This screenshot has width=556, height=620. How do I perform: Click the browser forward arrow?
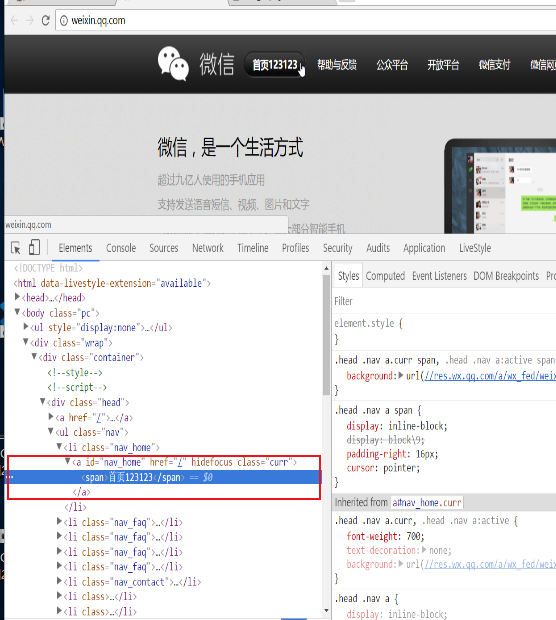30,20
